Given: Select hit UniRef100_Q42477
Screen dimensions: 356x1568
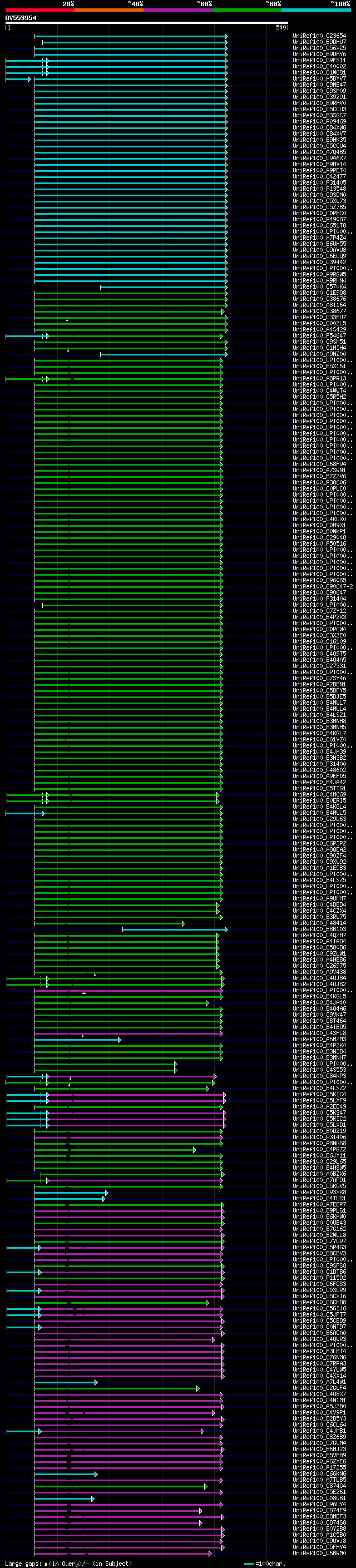Looking at the screenshot, I should [319, 176].
